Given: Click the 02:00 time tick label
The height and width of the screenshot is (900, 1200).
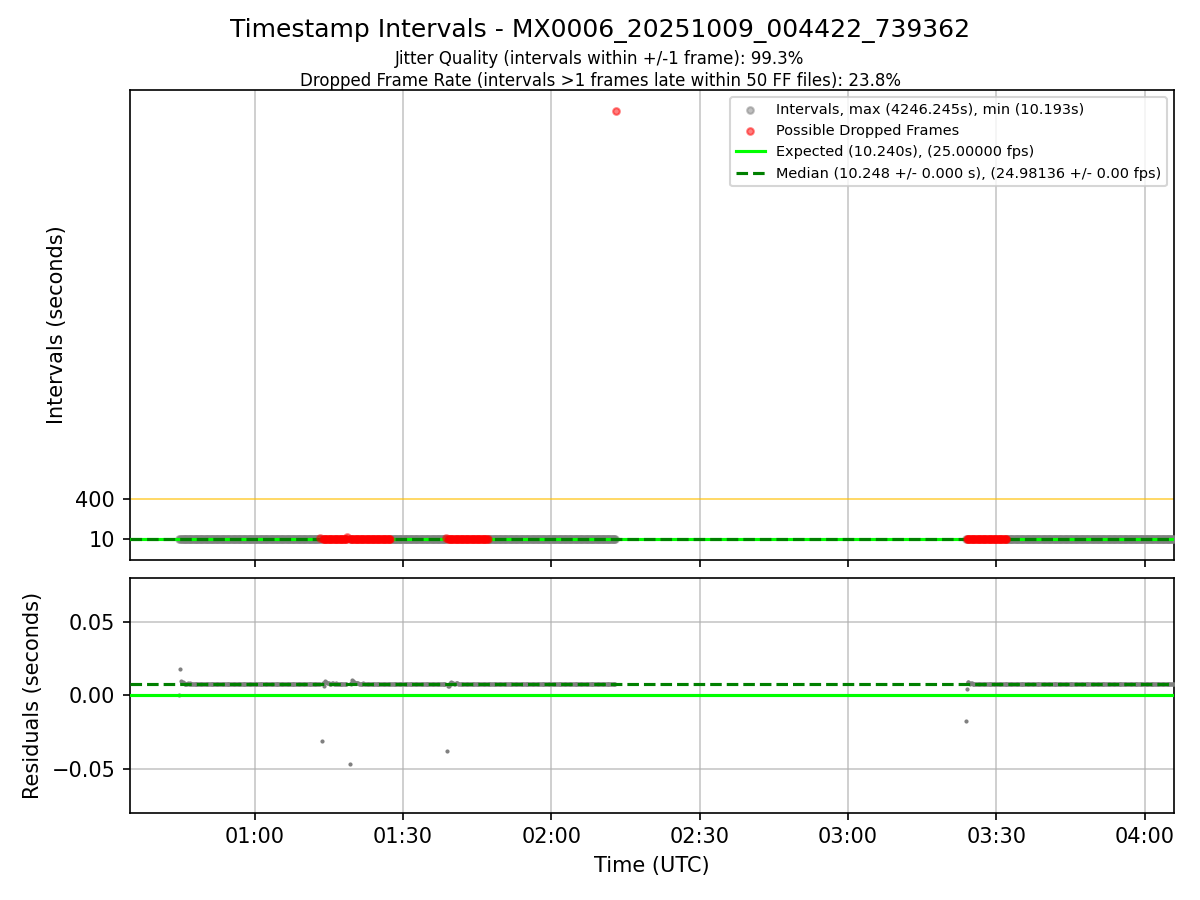Looking at the screenshot, I should click(x=551, y=836).
